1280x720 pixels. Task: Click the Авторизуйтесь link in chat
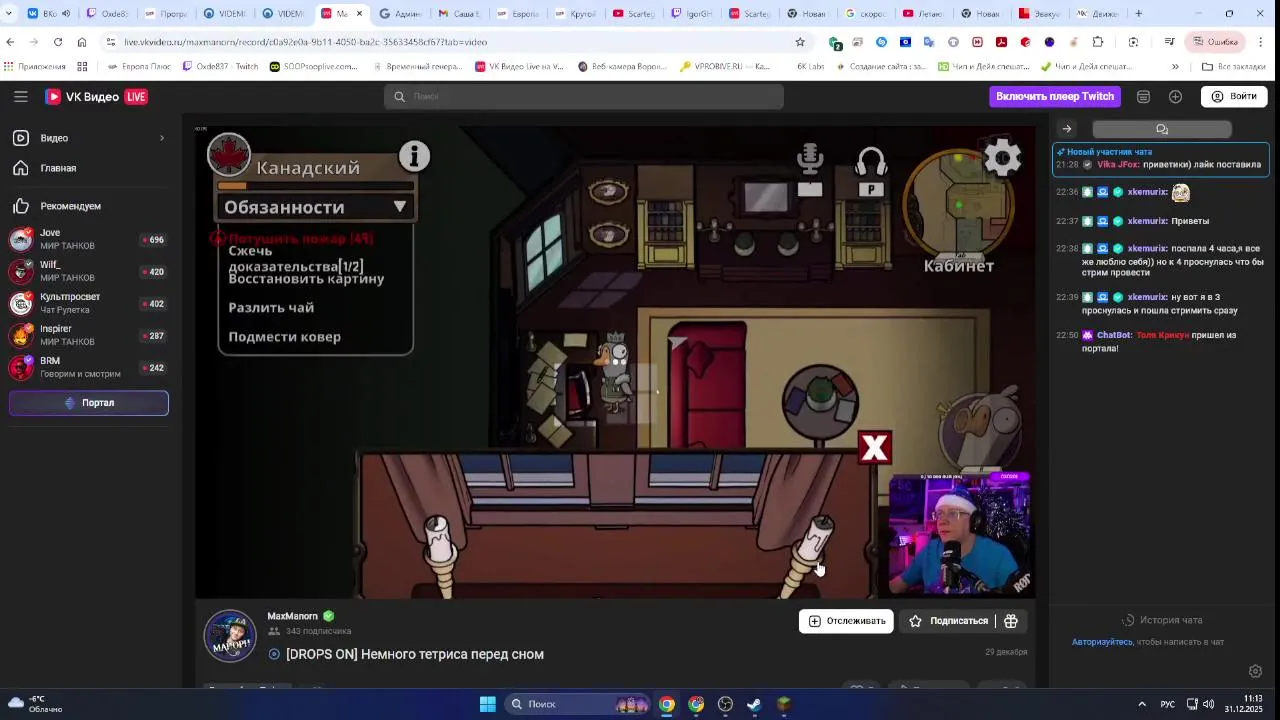[1102, 642]
